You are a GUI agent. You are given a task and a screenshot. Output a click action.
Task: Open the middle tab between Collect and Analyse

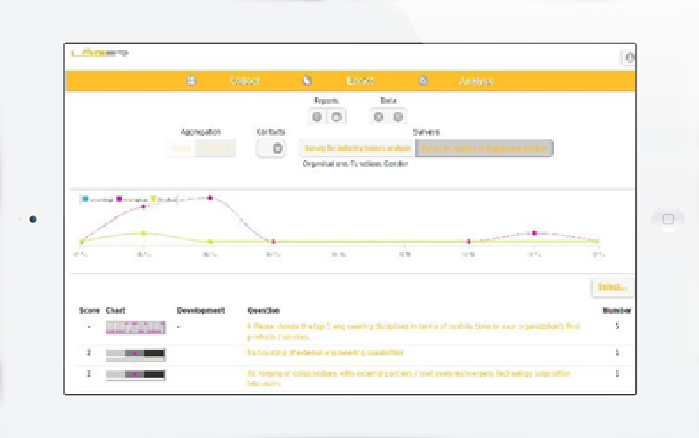pyautogui.click(x=361, y=81)
